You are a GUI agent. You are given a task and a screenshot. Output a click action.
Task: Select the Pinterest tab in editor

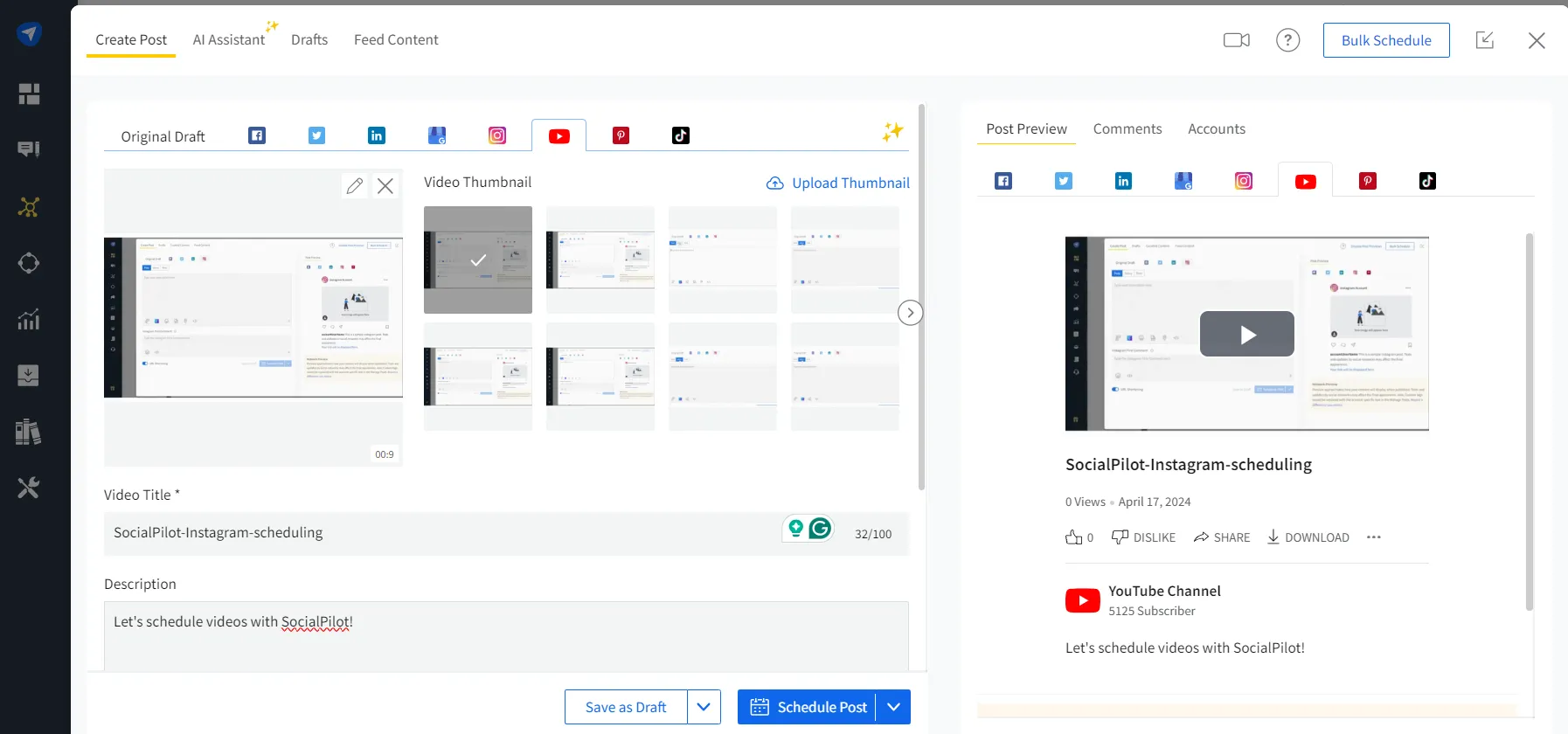tap(621, 135)
